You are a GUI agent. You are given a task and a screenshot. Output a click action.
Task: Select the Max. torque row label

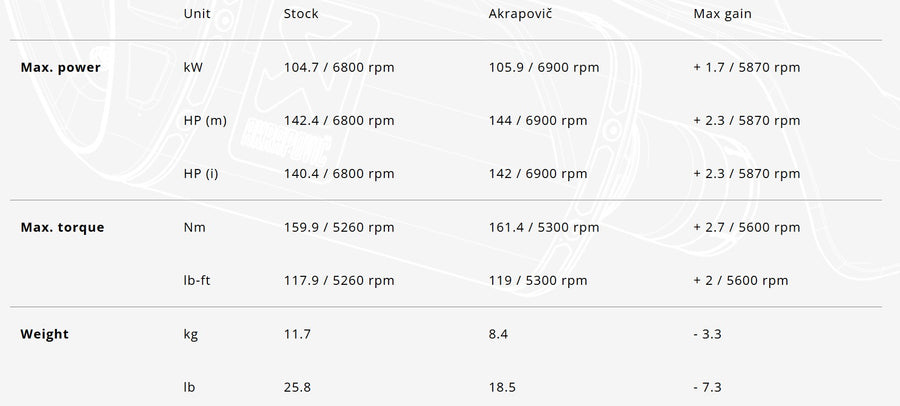click(x=62, y=227)
